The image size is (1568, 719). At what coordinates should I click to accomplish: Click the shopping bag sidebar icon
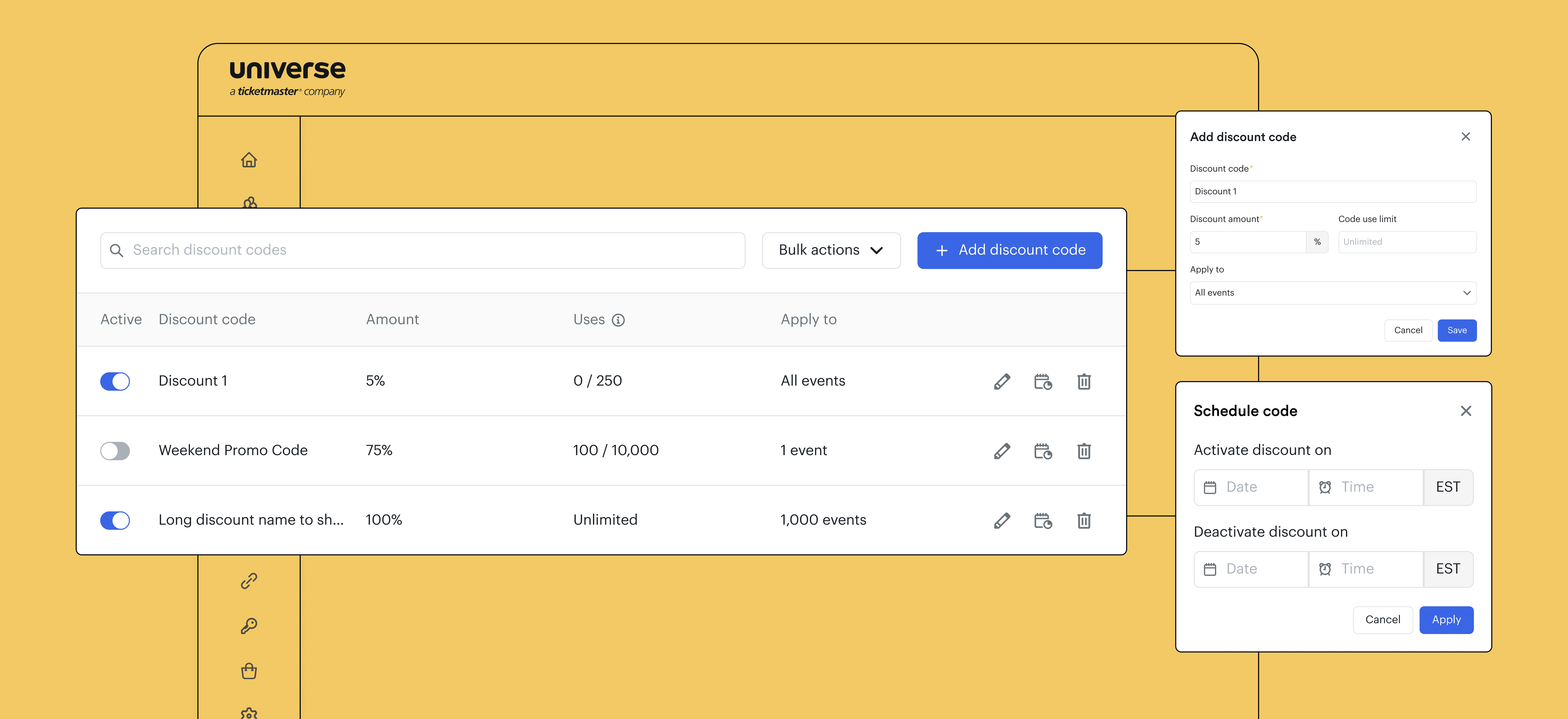[249, 671]
